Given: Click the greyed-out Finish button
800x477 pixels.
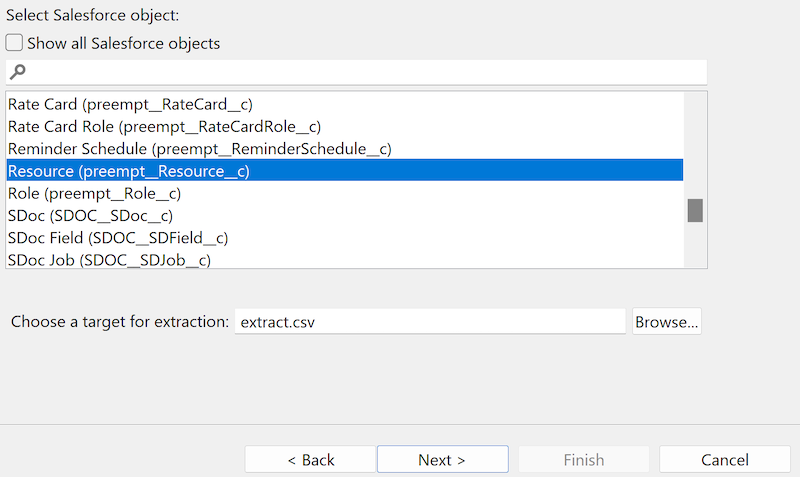Looking at the screenshot, I should (x=583, y=460).
